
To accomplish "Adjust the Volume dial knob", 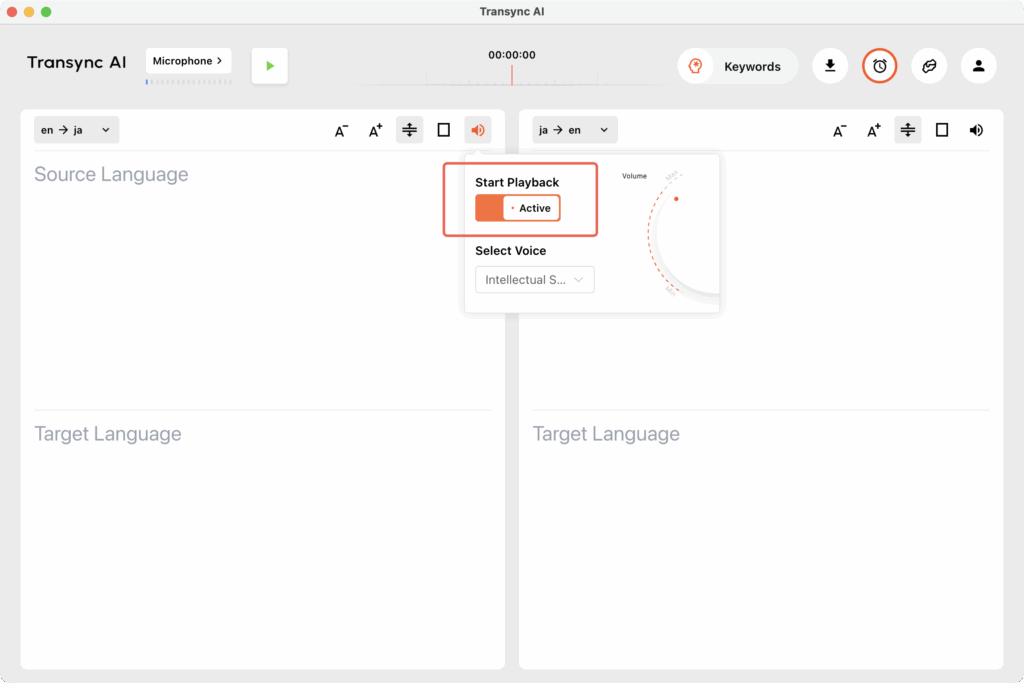I will [676, 199].
